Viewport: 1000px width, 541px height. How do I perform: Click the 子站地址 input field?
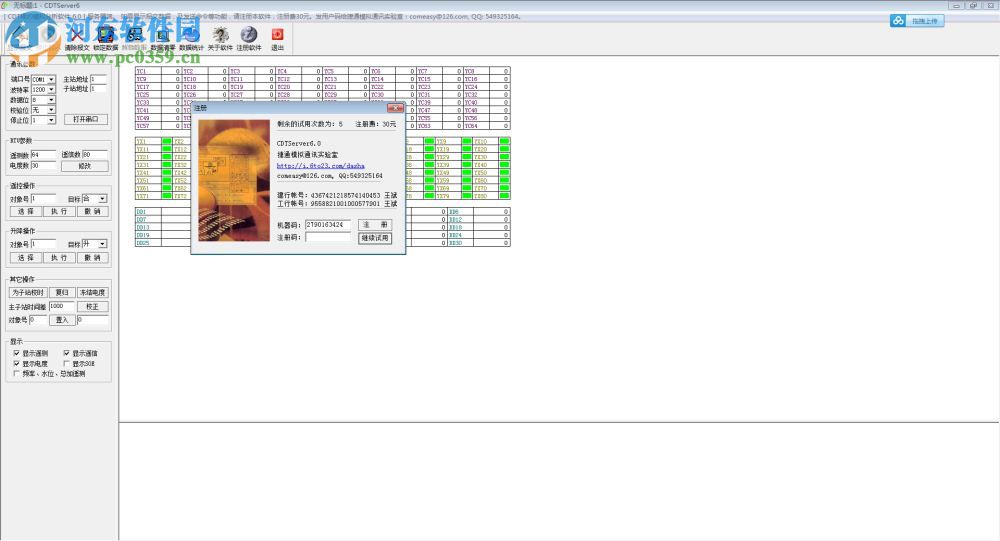98,89
